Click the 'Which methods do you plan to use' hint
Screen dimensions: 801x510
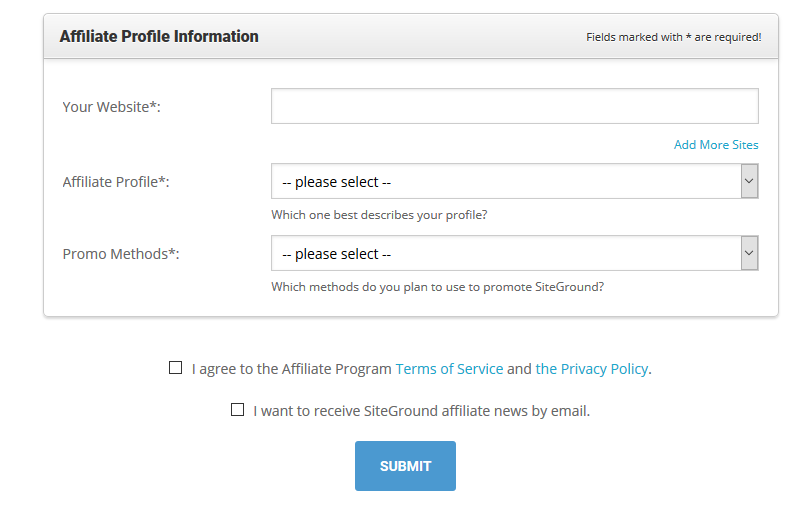pyautogui.click(x=437, y=287)
